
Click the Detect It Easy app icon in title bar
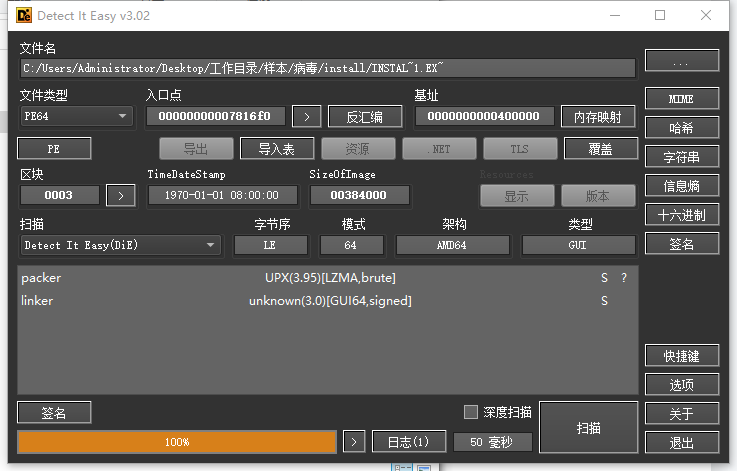coord(24,16)
